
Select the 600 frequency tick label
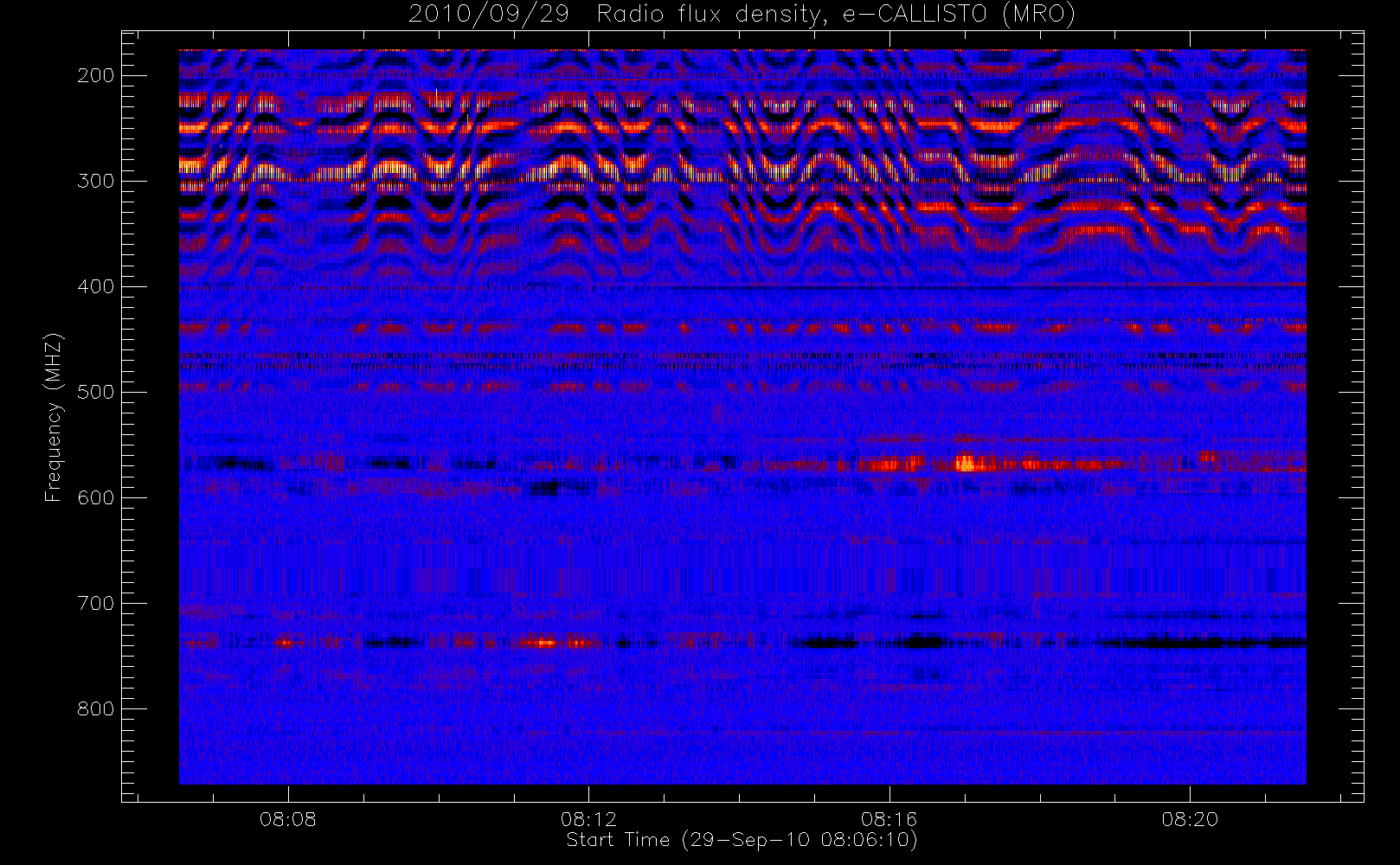[x=96, y=497]
